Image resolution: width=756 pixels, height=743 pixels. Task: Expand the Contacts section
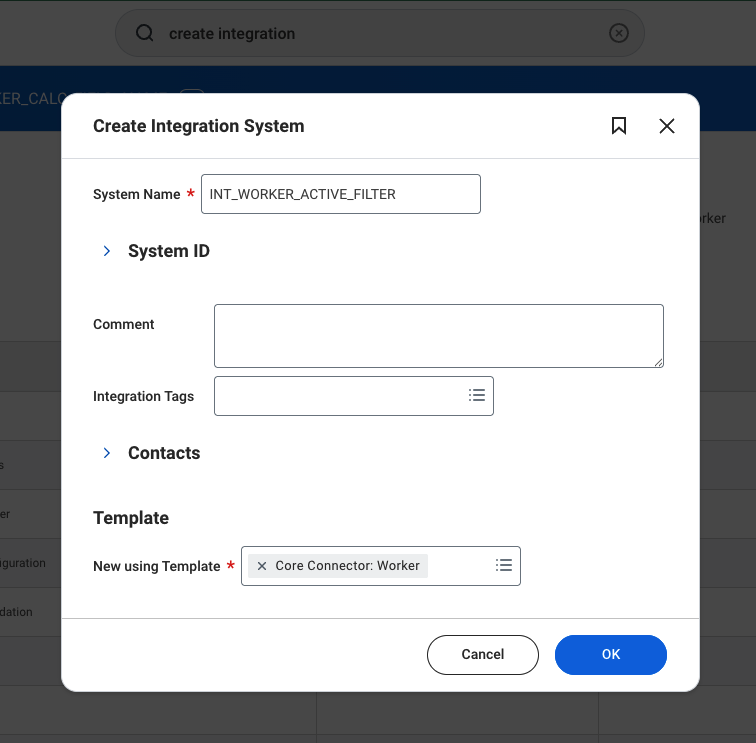pos(107,453)
